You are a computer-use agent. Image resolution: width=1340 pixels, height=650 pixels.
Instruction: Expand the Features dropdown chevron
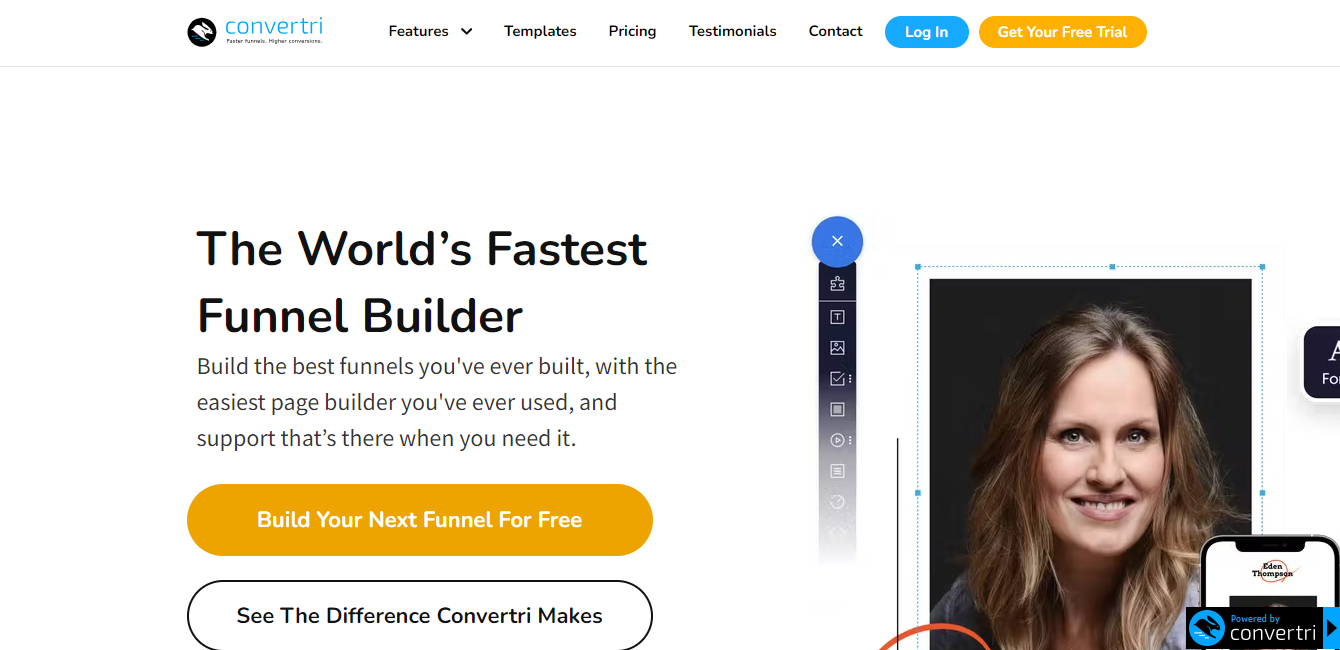click(466, 32)
